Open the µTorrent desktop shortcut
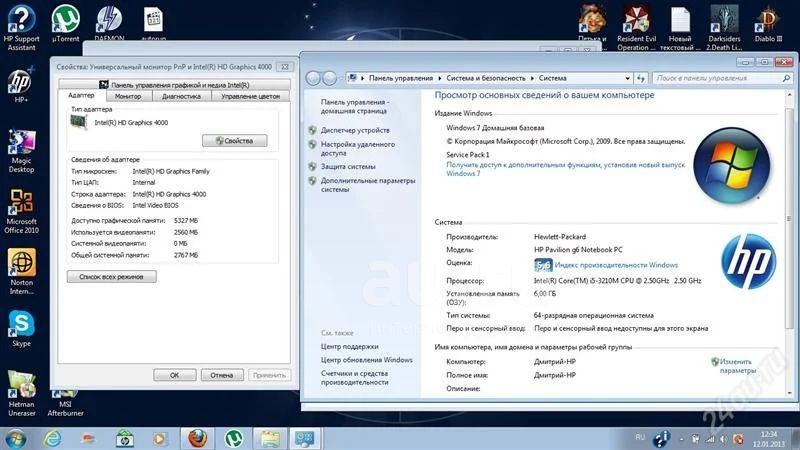Viewport: 800px width, 450px height. pyautogui.click(x=65, y=23)
